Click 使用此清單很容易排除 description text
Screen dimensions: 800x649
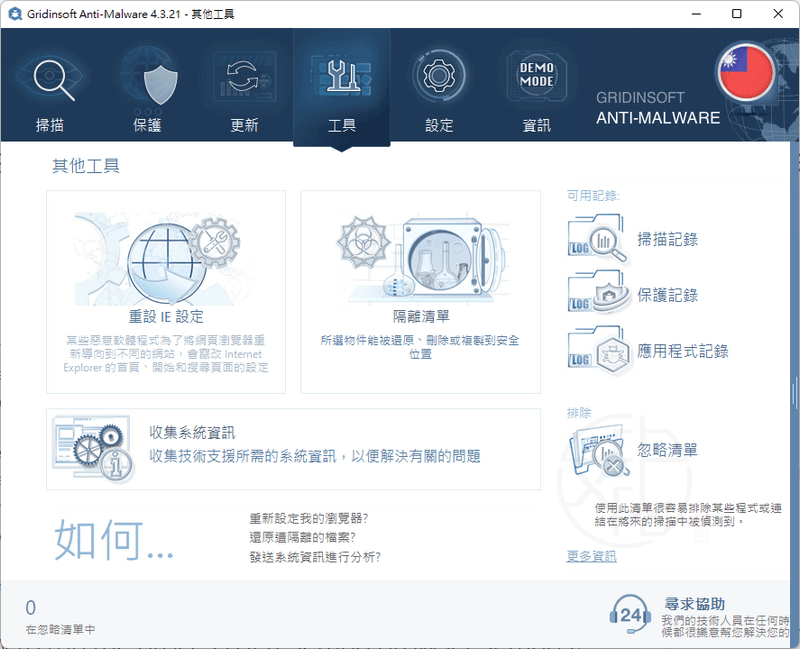tap(688, 515)
